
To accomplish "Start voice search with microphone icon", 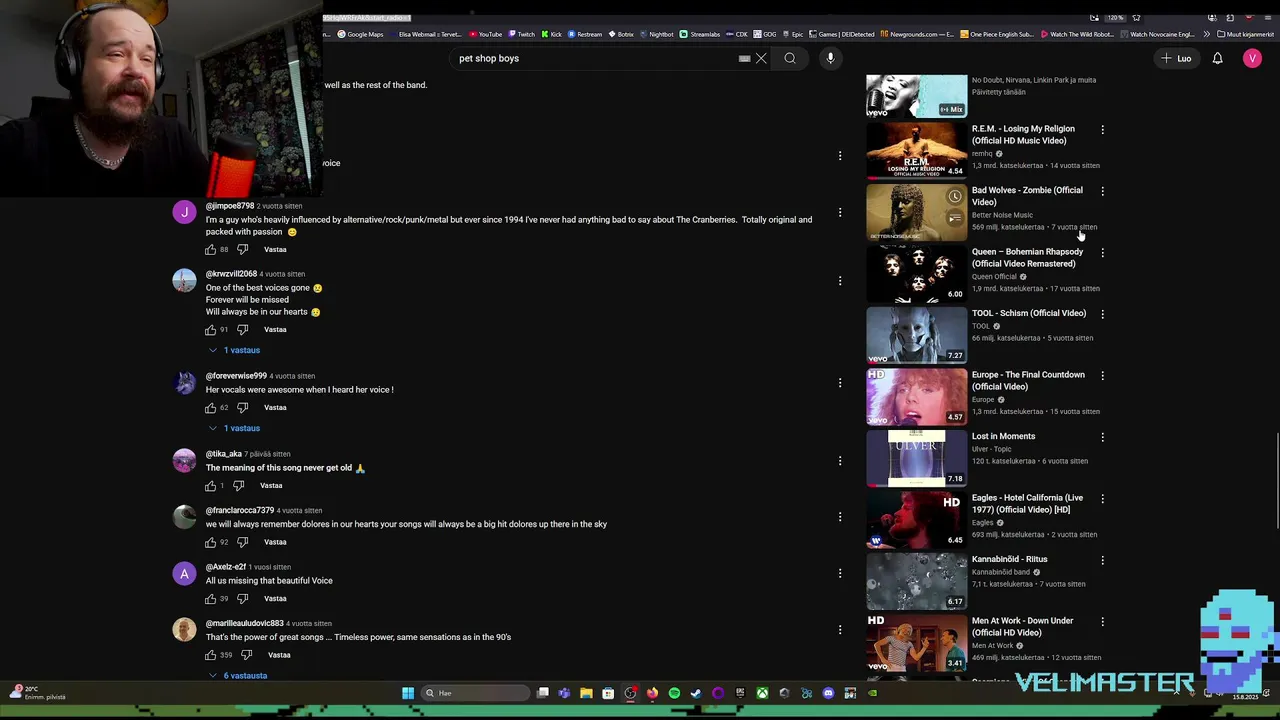I will point(830,58).
